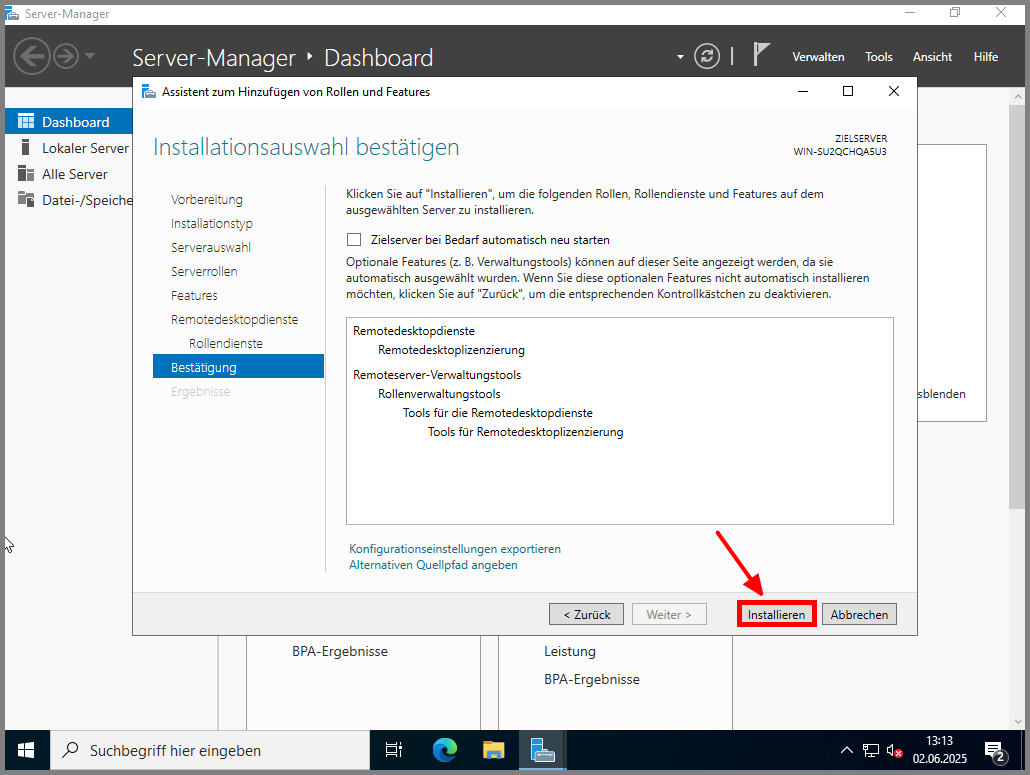Click the back navigation arrow icon

(x=31, y=56)
